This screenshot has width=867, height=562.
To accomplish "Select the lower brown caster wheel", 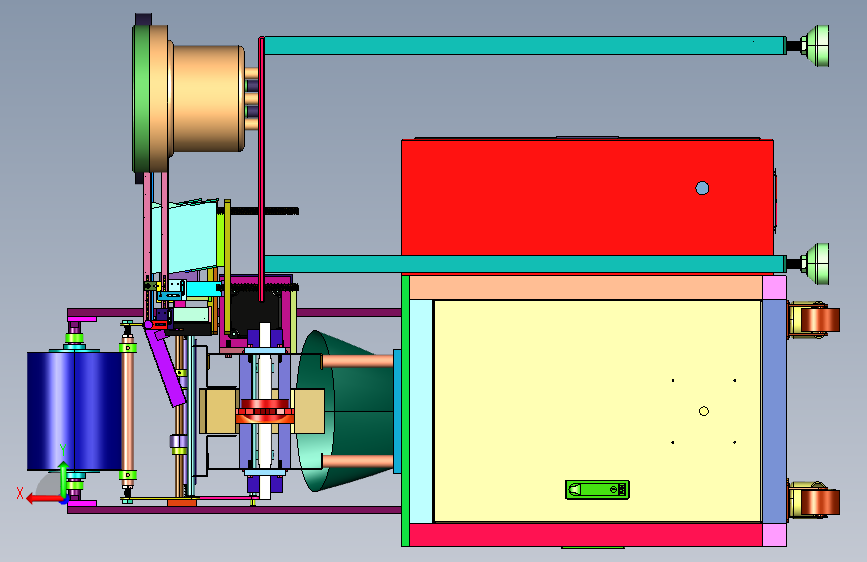I will (821, 502).
